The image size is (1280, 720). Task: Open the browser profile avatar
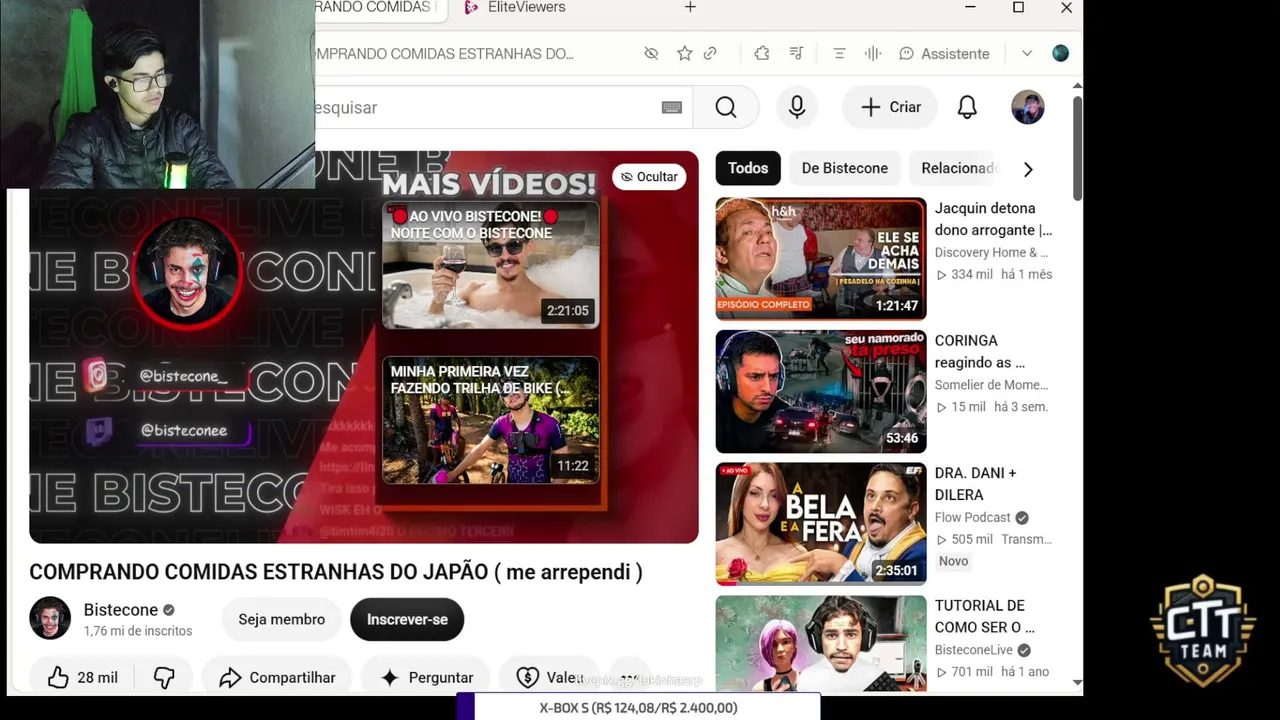point(1060,54)
